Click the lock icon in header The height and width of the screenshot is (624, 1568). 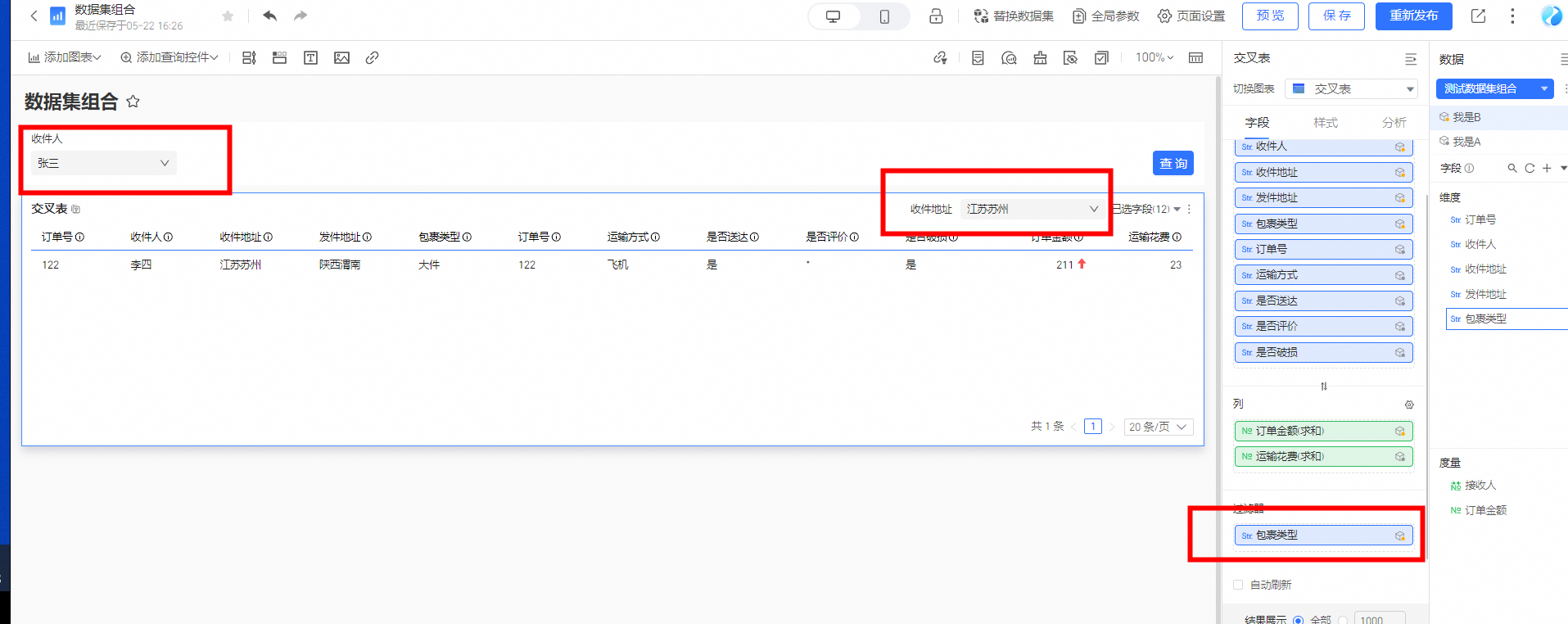coord(936,16)
